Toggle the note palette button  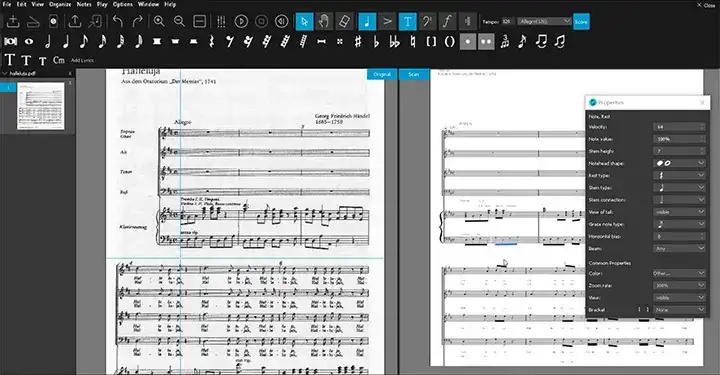click(367, 22)
